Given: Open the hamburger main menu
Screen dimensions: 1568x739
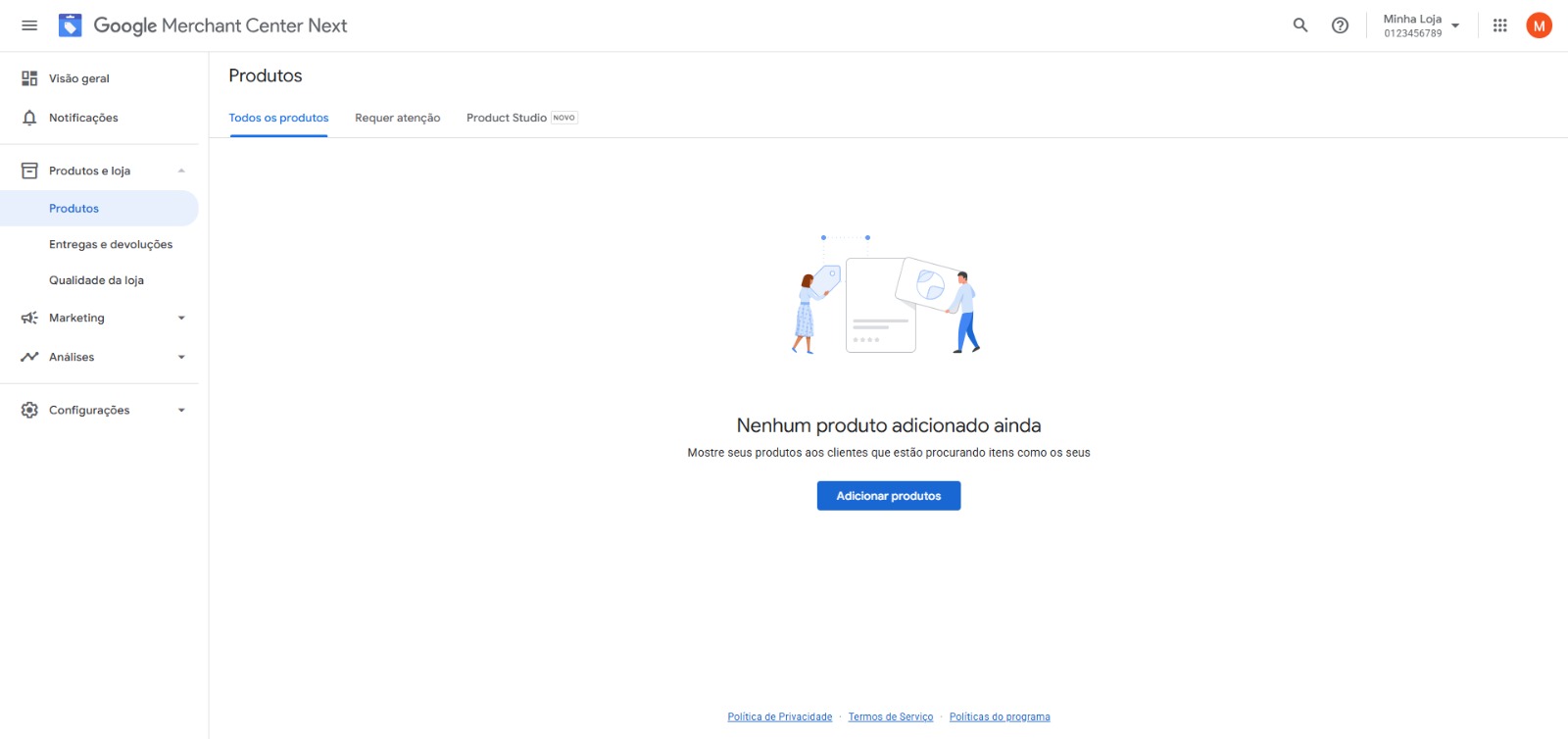Looking at the screenshot, I should pos(29,25).
